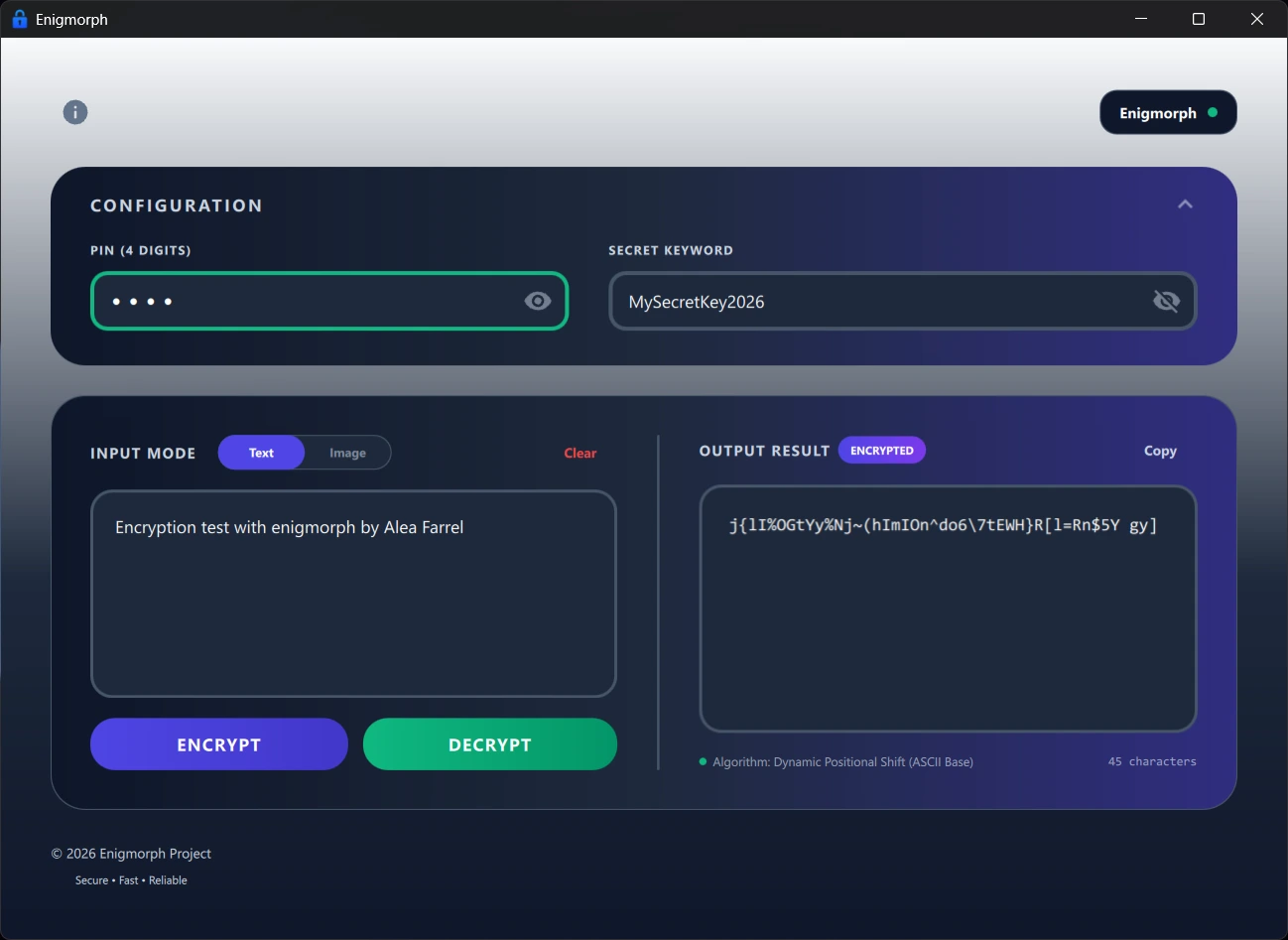Collapse the Configuration panel chevron

(1185, 204)
